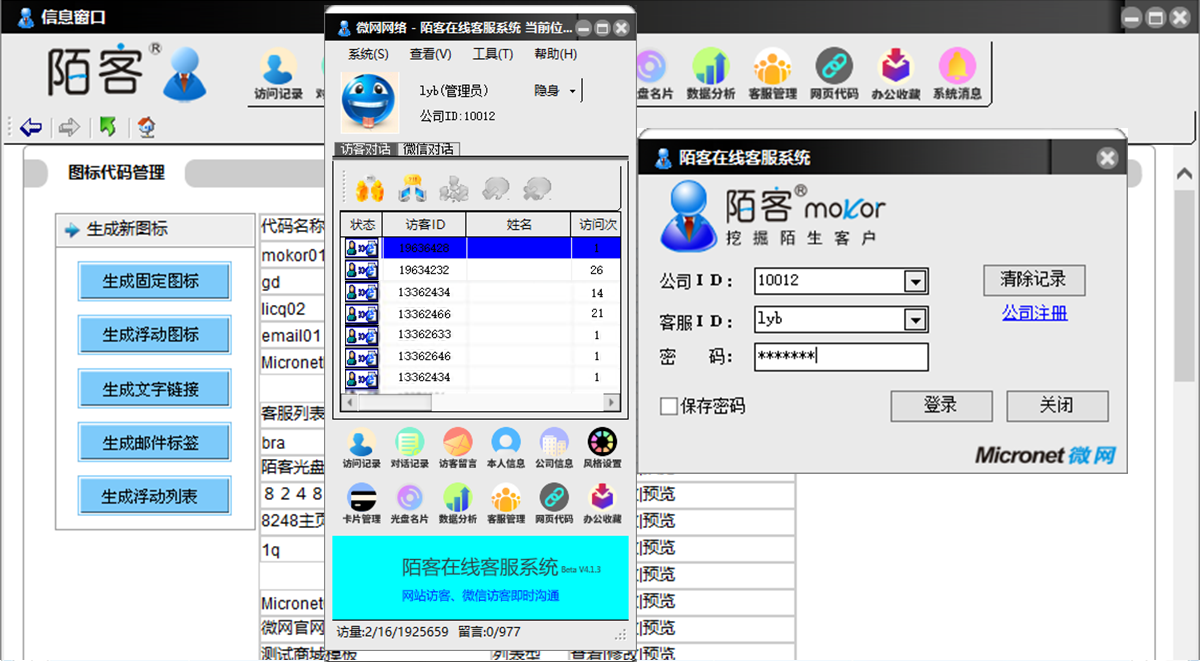The height and width of the screenshot is (662, 1200).
Task: Click the visitor list horizontal scrollbar
Action: 480,402
